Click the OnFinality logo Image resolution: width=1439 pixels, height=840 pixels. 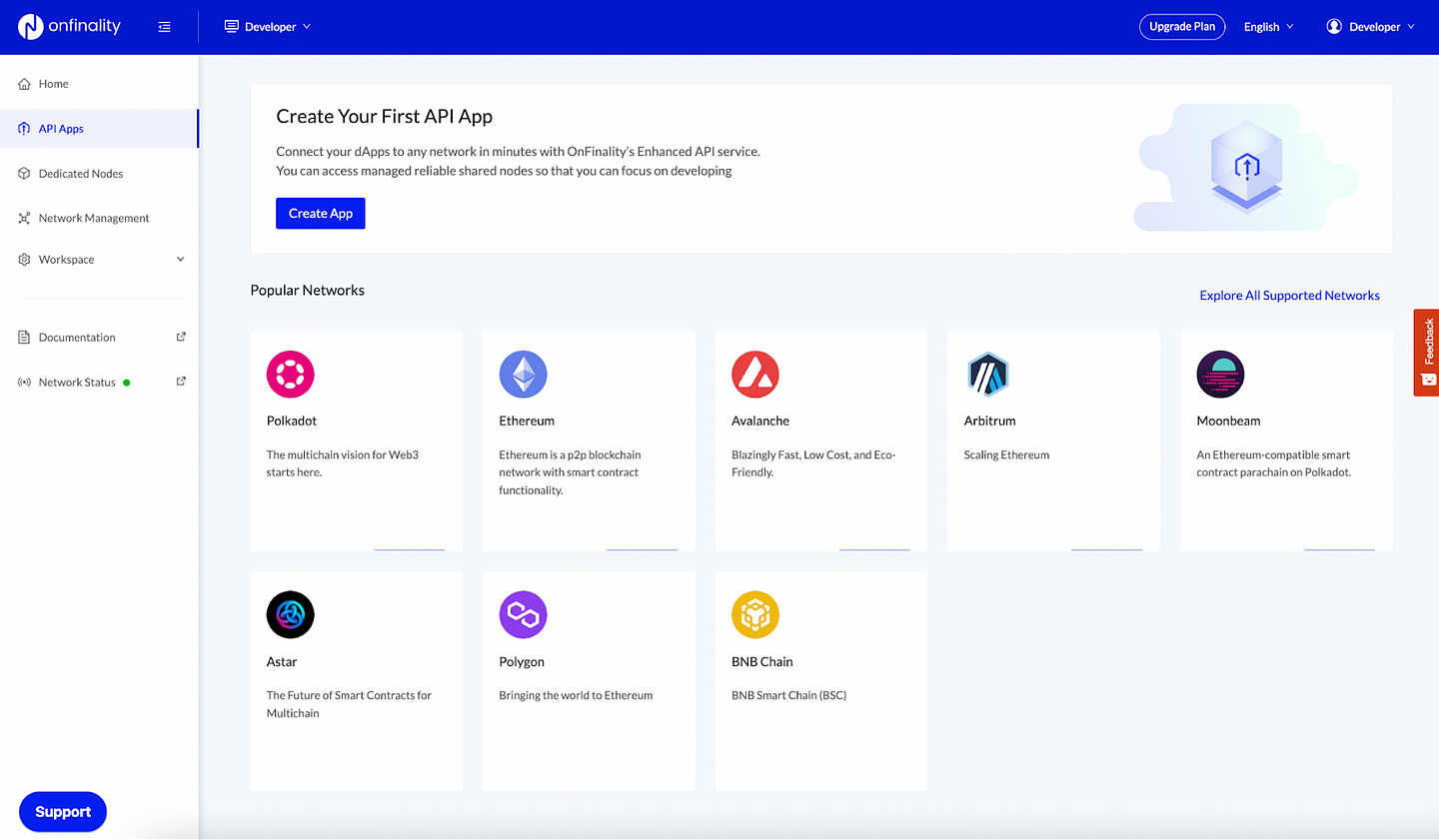[x=69, y=26]
